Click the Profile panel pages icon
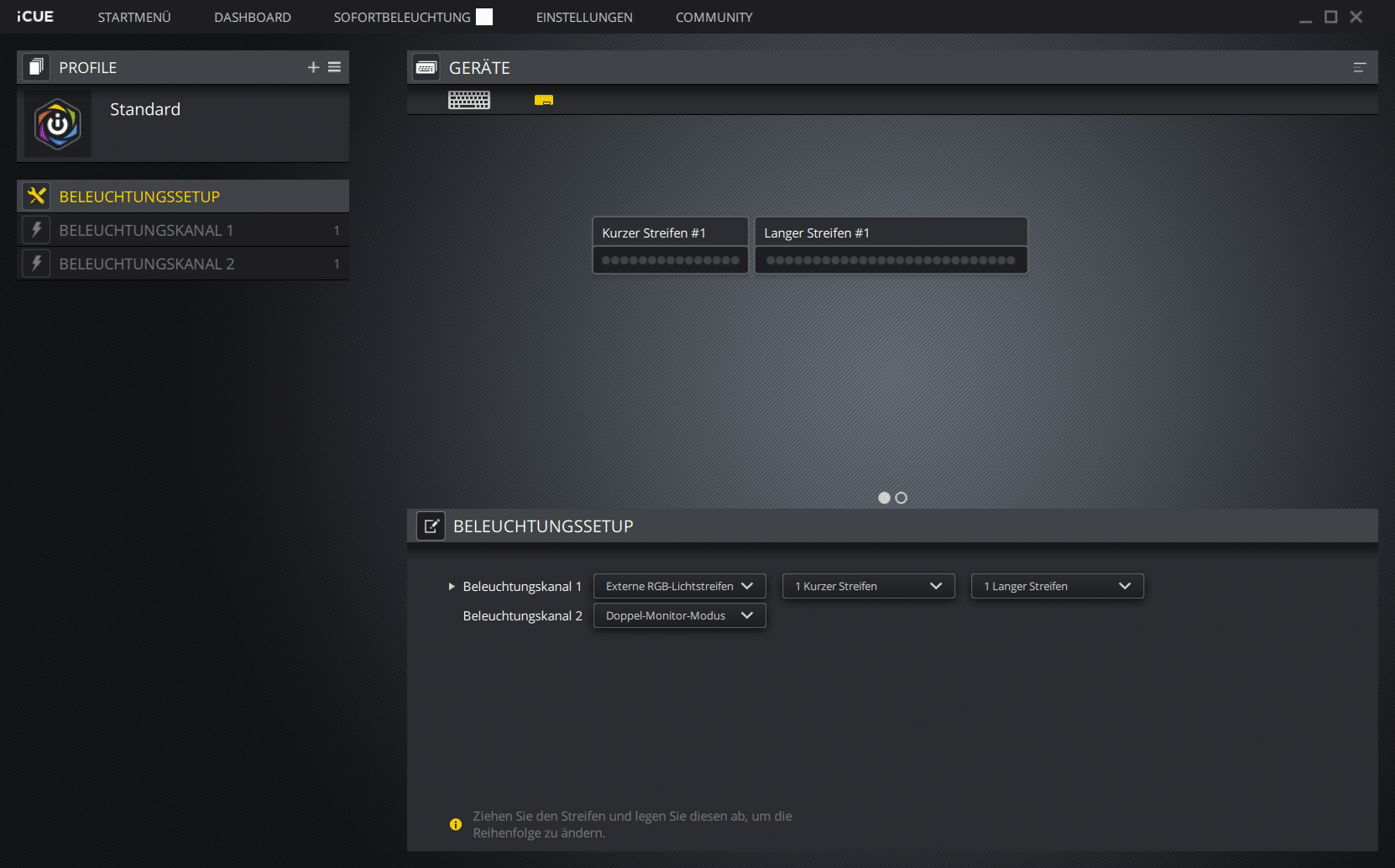This screenshot has width=1395, height=868. tap(36, 67)
